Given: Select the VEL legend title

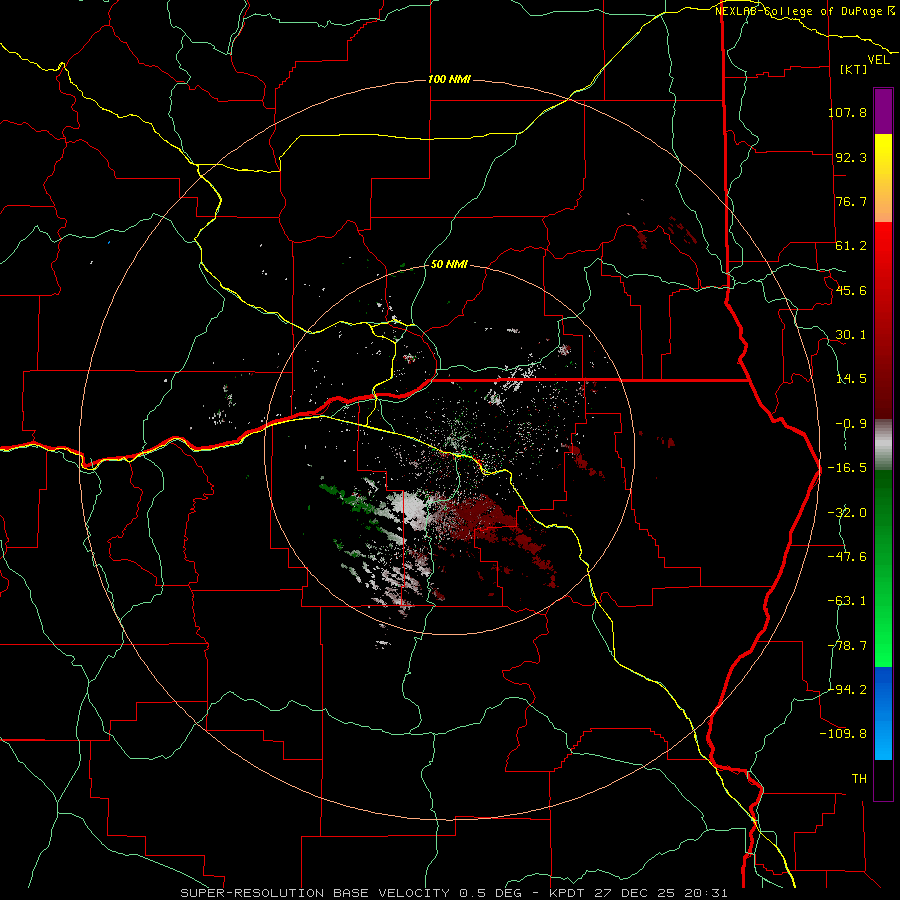Looking at the screenshot, I should 878,60.
